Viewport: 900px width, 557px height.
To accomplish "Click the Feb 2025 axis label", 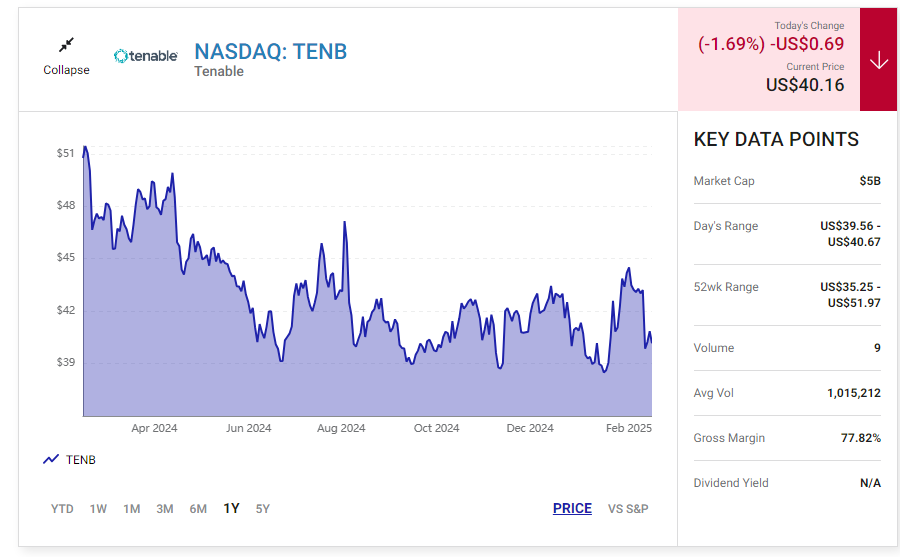I will pos(629,428).
